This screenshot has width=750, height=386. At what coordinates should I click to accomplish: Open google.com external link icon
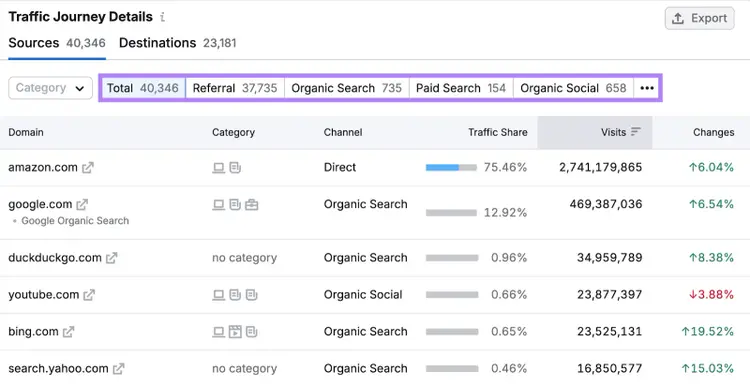[82, 204]
